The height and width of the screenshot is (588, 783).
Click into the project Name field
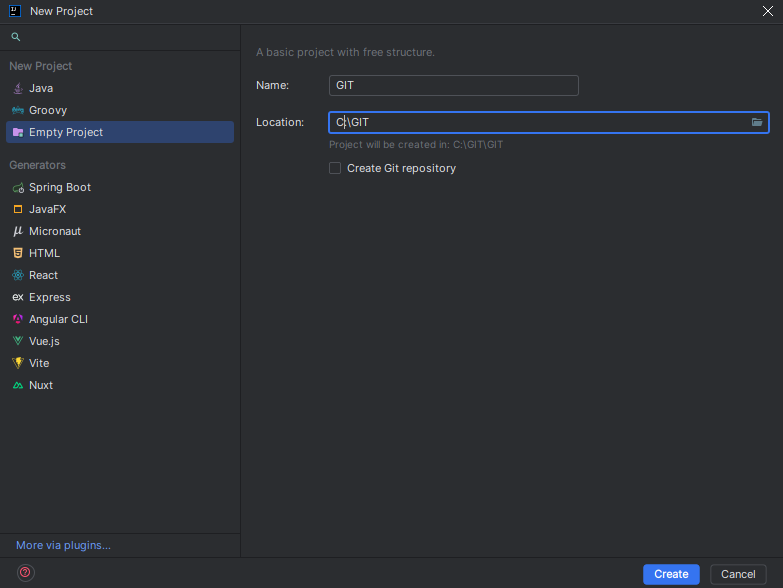(x=453, y=86)
